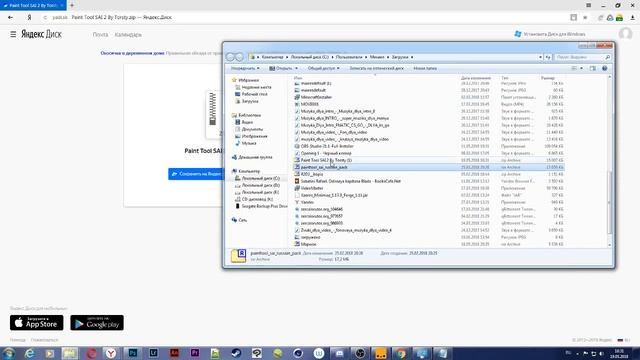Image resolution: width=640 pixels, height=360 pixels.
Task: Sort files by Date modified column header
Action: (476, 78)
